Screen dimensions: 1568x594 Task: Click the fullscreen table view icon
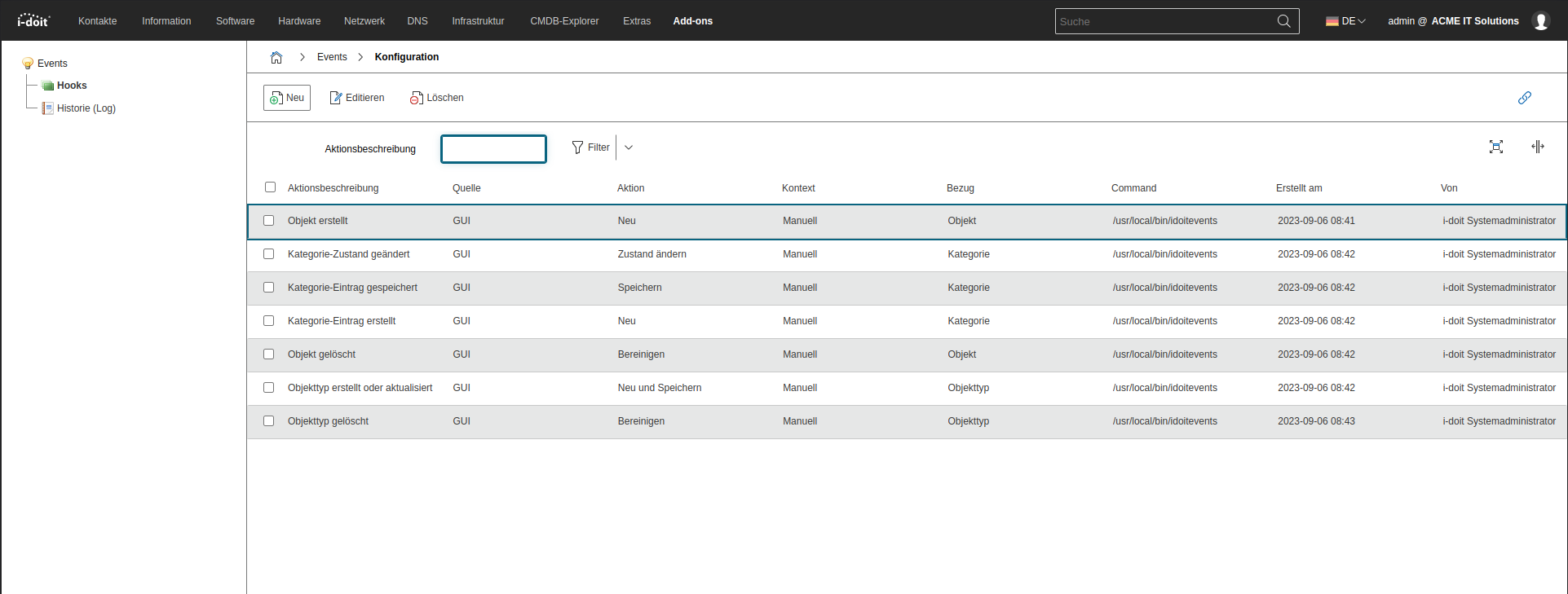point(1496,147)
